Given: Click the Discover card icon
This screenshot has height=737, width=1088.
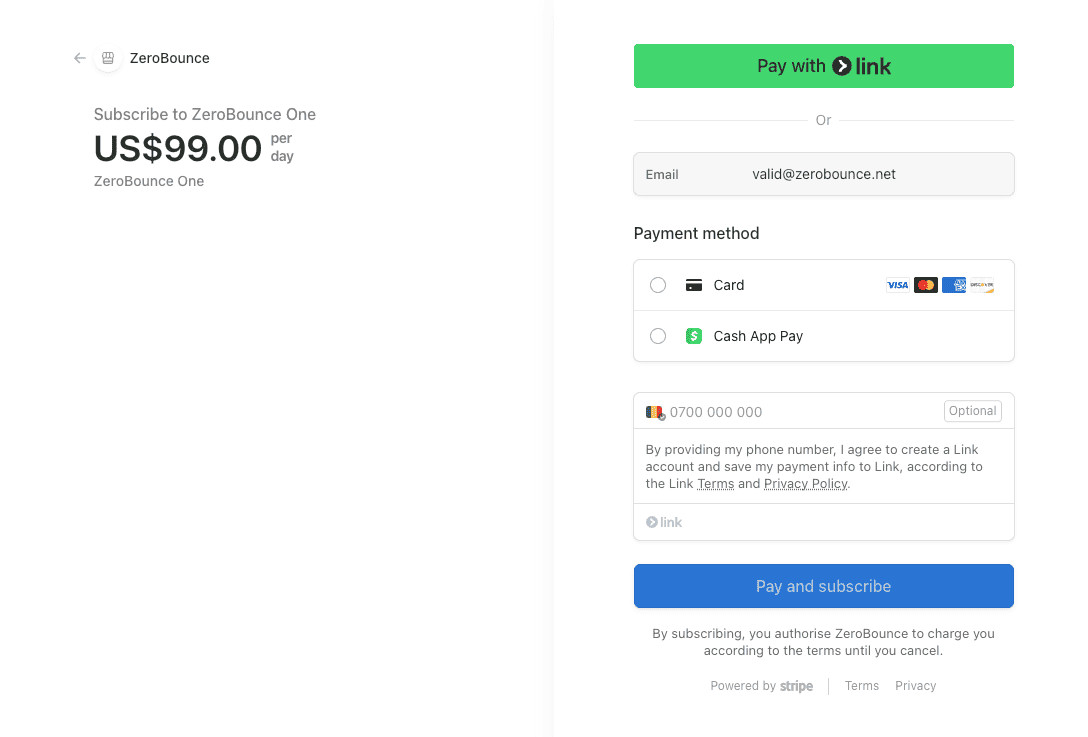Looking at the screenshot, I should (x=980, y=285).
